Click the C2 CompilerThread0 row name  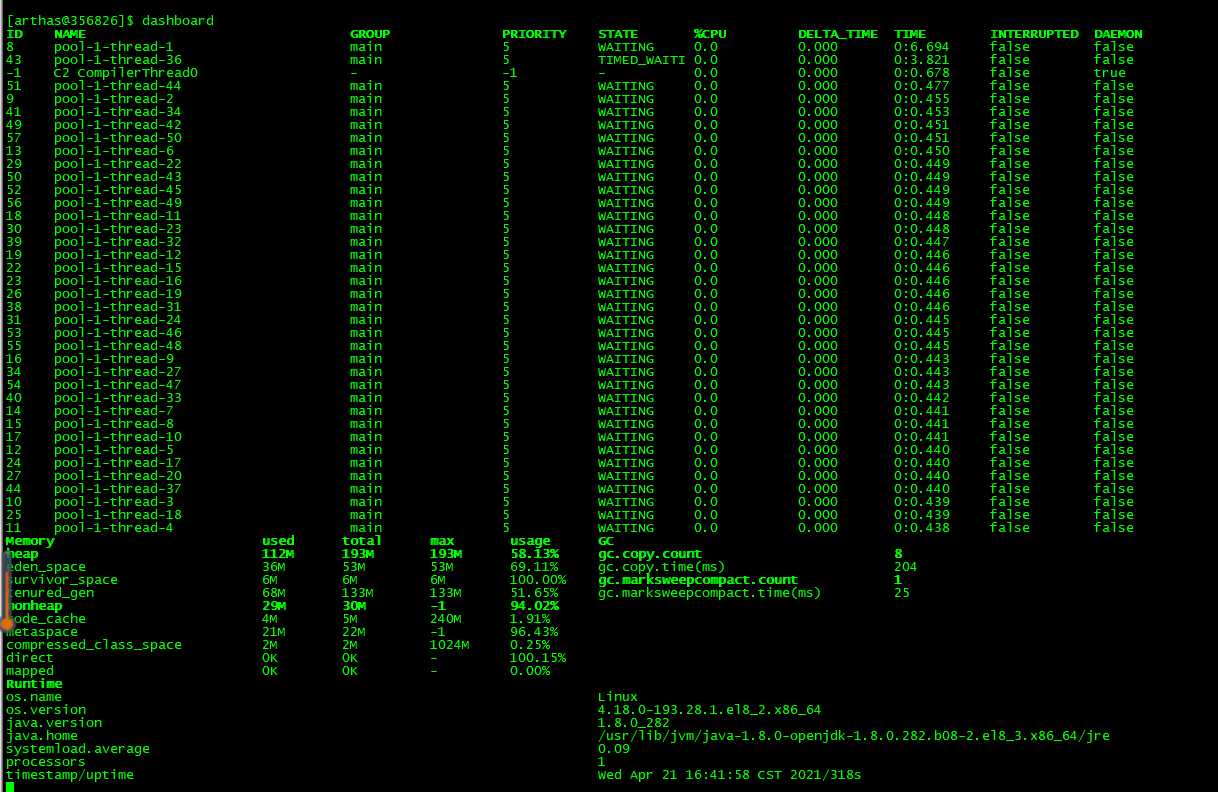click(x=126, y=73)
